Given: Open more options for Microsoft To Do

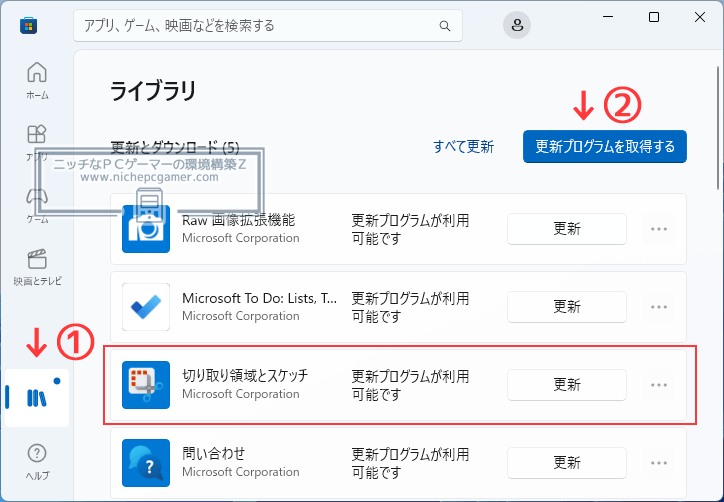Looking at the screenshot, I should pos(658,307).
